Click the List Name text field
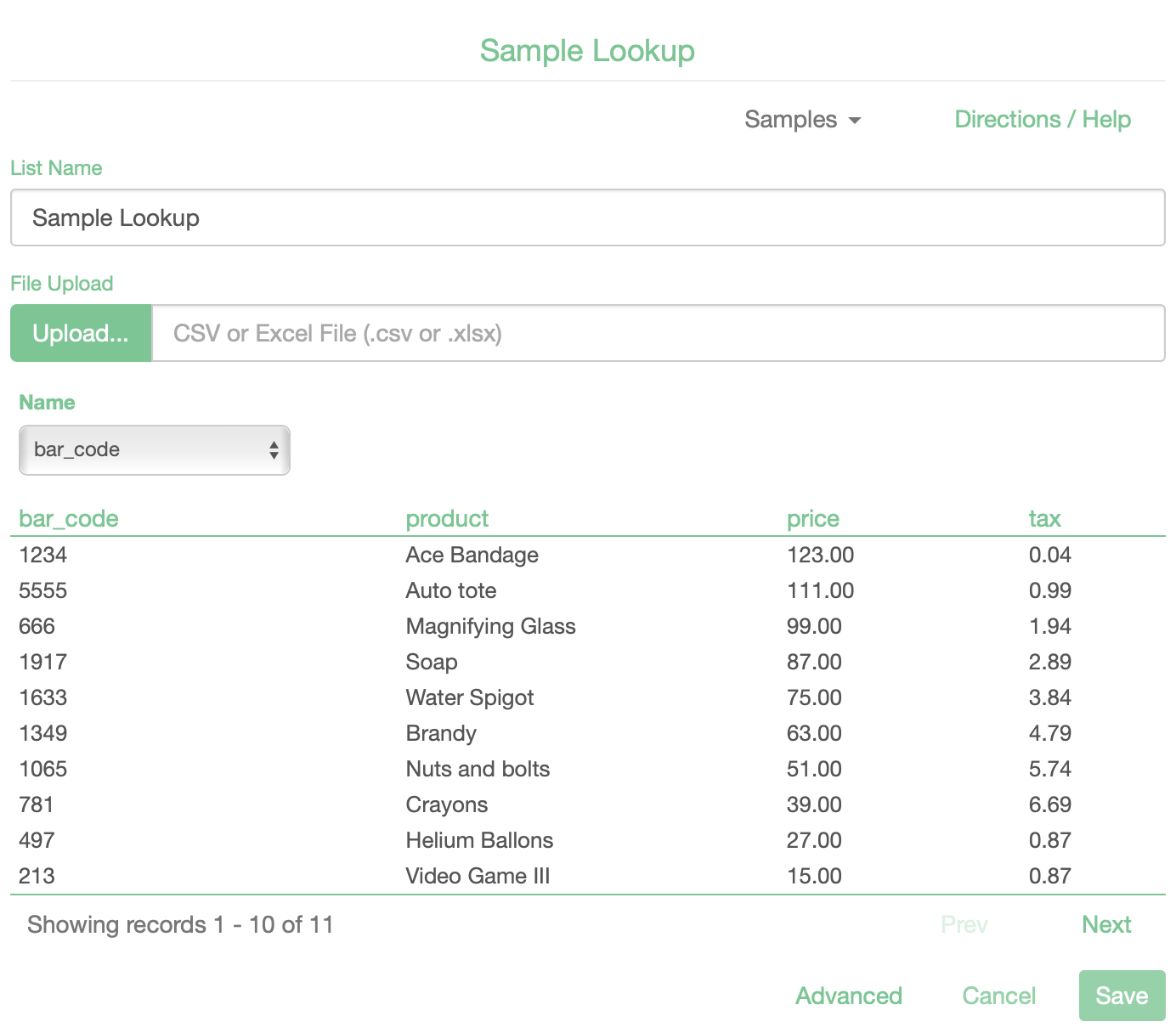The image size is (1176, 1033). (587, 218)
